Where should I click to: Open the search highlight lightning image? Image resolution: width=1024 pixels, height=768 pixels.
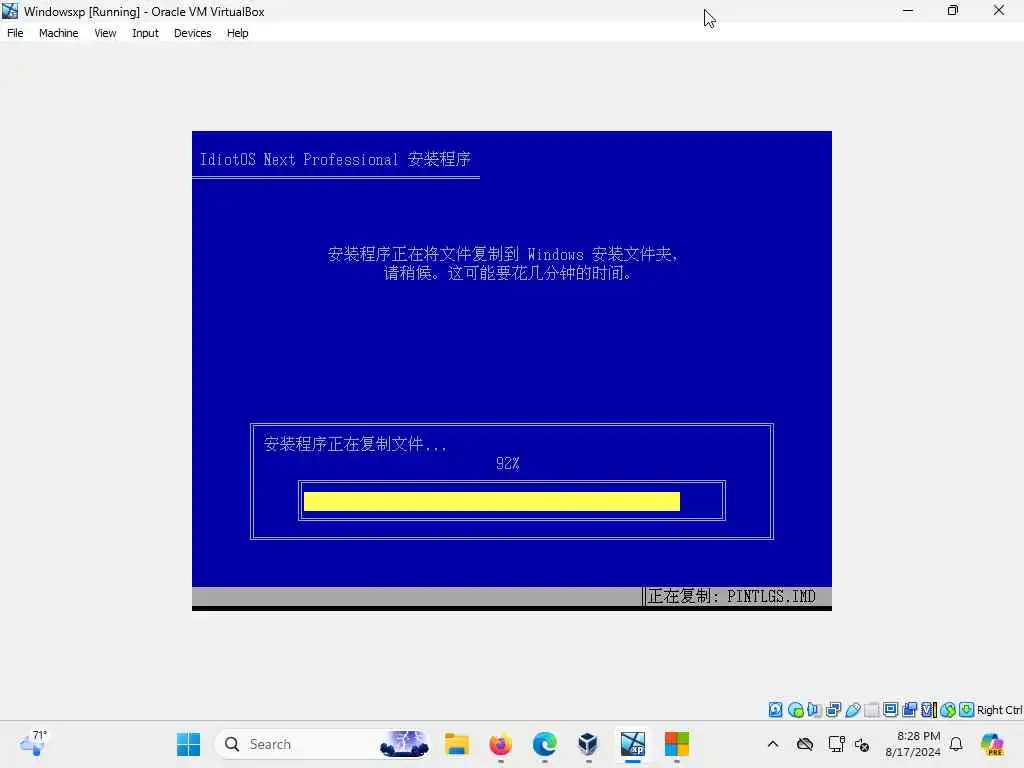(x=404, y=744)
